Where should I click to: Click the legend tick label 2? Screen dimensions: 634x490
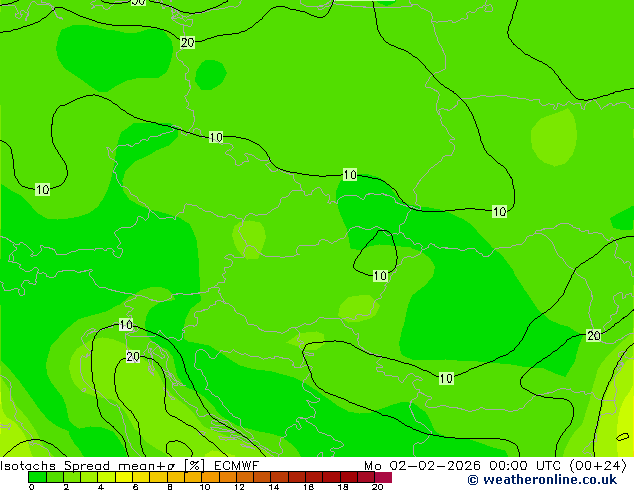click(x=66, y=487)
